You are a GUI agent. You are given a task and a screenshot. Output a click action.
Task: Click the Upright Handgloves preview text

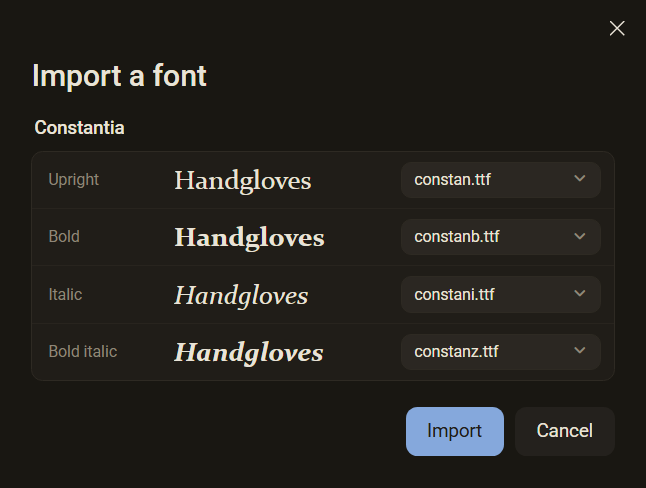pyautogui.click(x=243, y=181)
